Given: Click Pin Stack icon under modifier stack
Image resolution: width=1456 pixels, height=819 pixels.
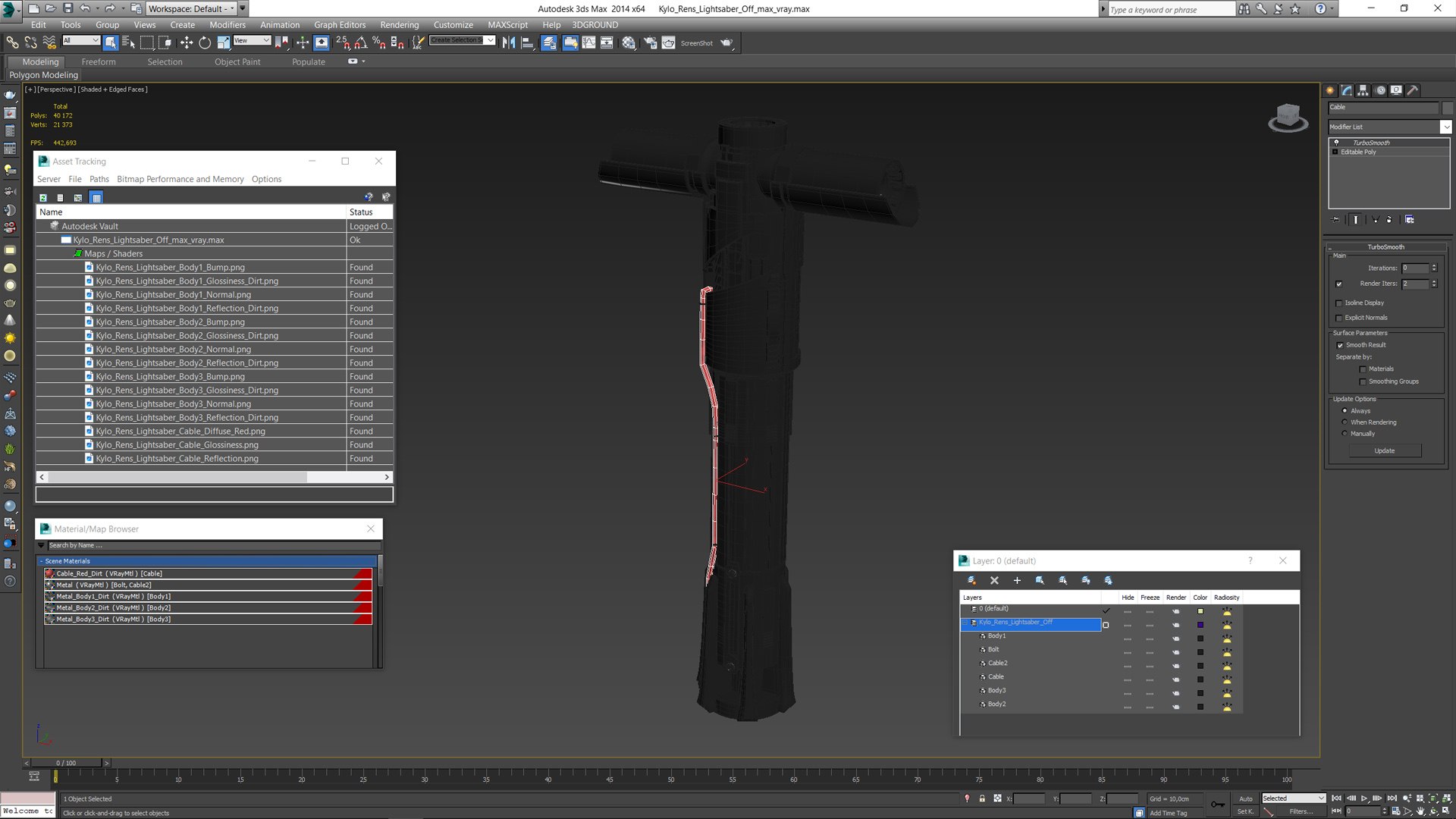Looking at the screenshot, I should [1336, 220].
